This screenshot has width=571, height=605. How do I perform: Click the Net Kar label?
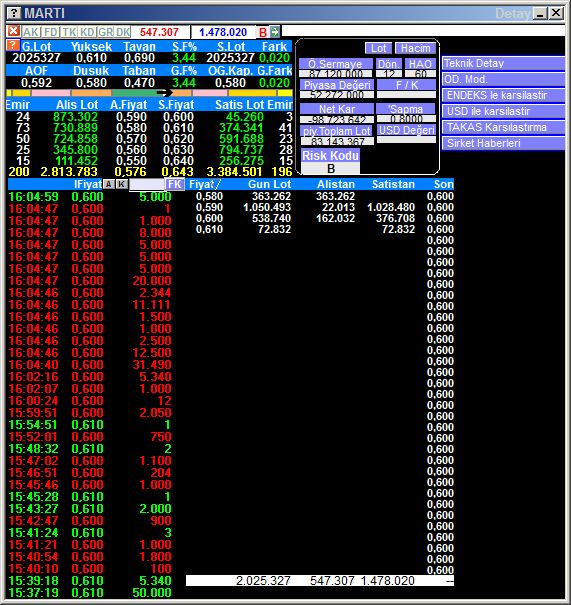(x=336, y=109)
